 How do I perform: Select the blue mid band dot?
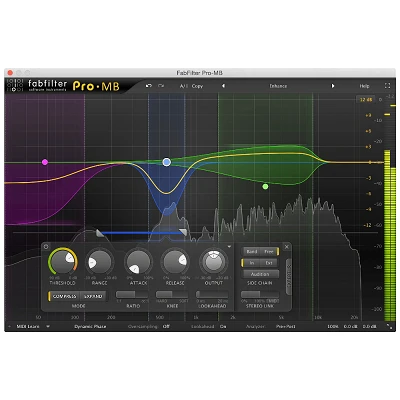point(167,162)
